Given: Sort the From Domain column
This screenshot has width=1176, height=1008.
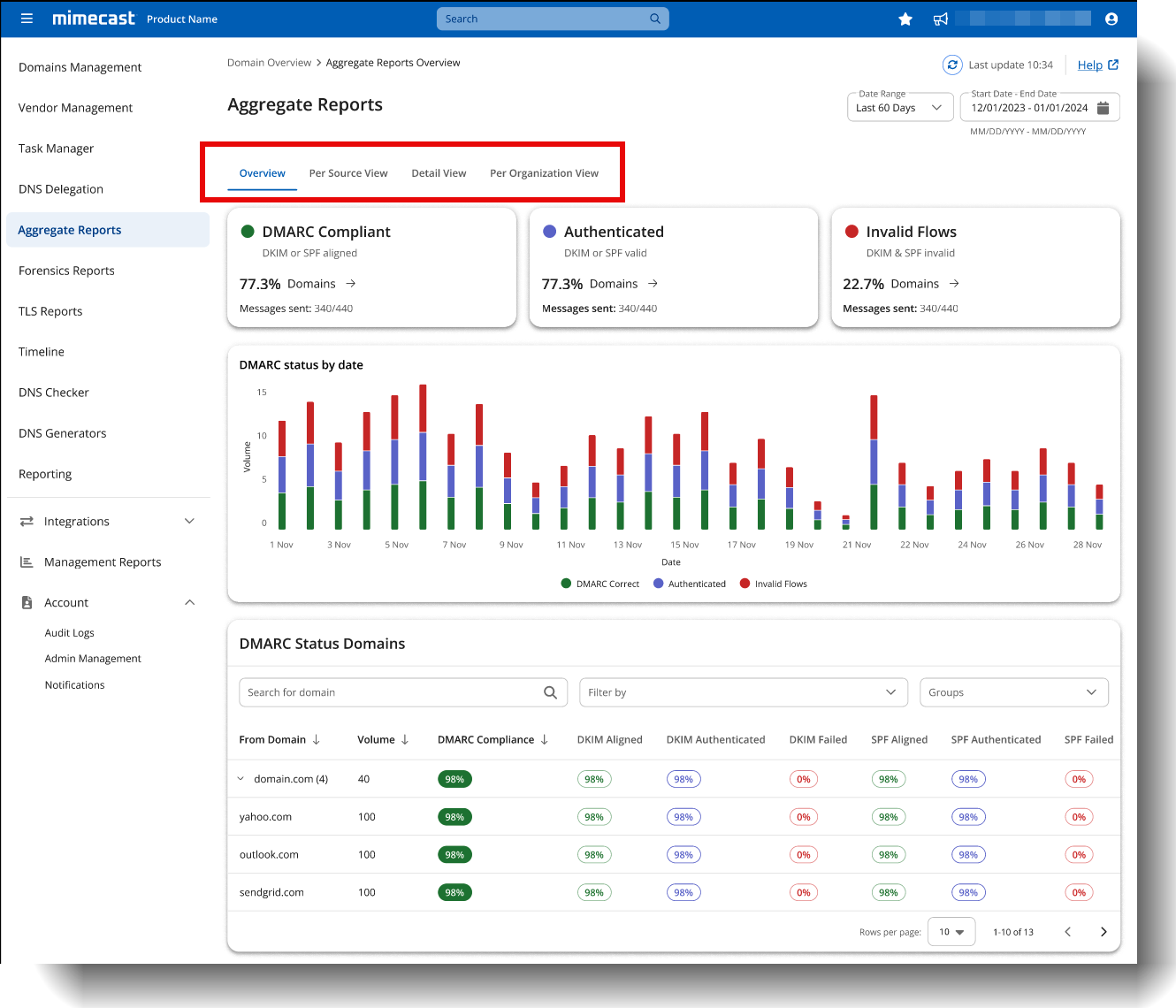Looking at the screenshot, I should tap(317, 739).
